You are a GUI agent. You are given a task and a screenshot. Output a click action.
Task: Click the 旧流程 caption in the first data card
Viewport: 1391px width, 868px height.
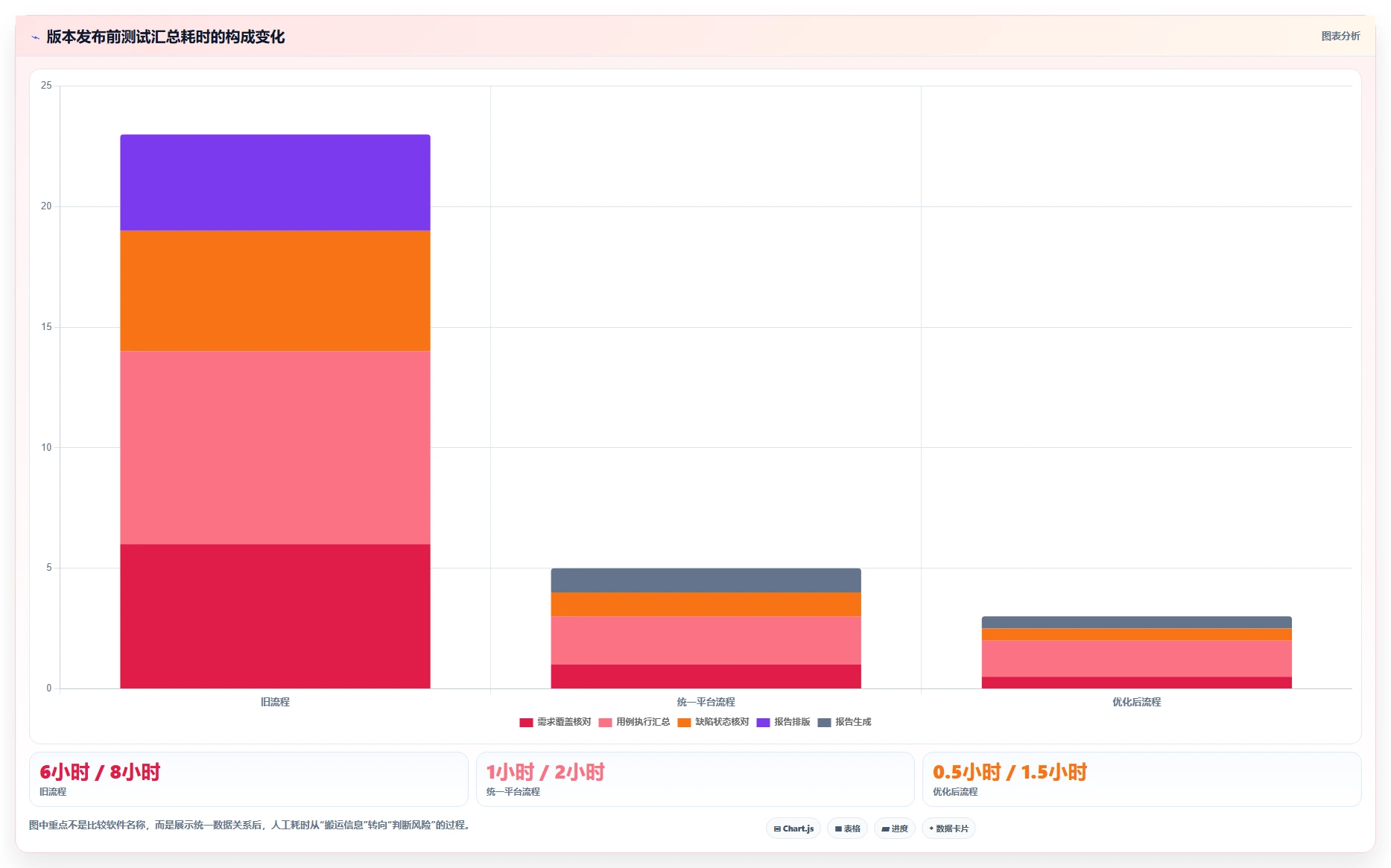tap(53, 792)
